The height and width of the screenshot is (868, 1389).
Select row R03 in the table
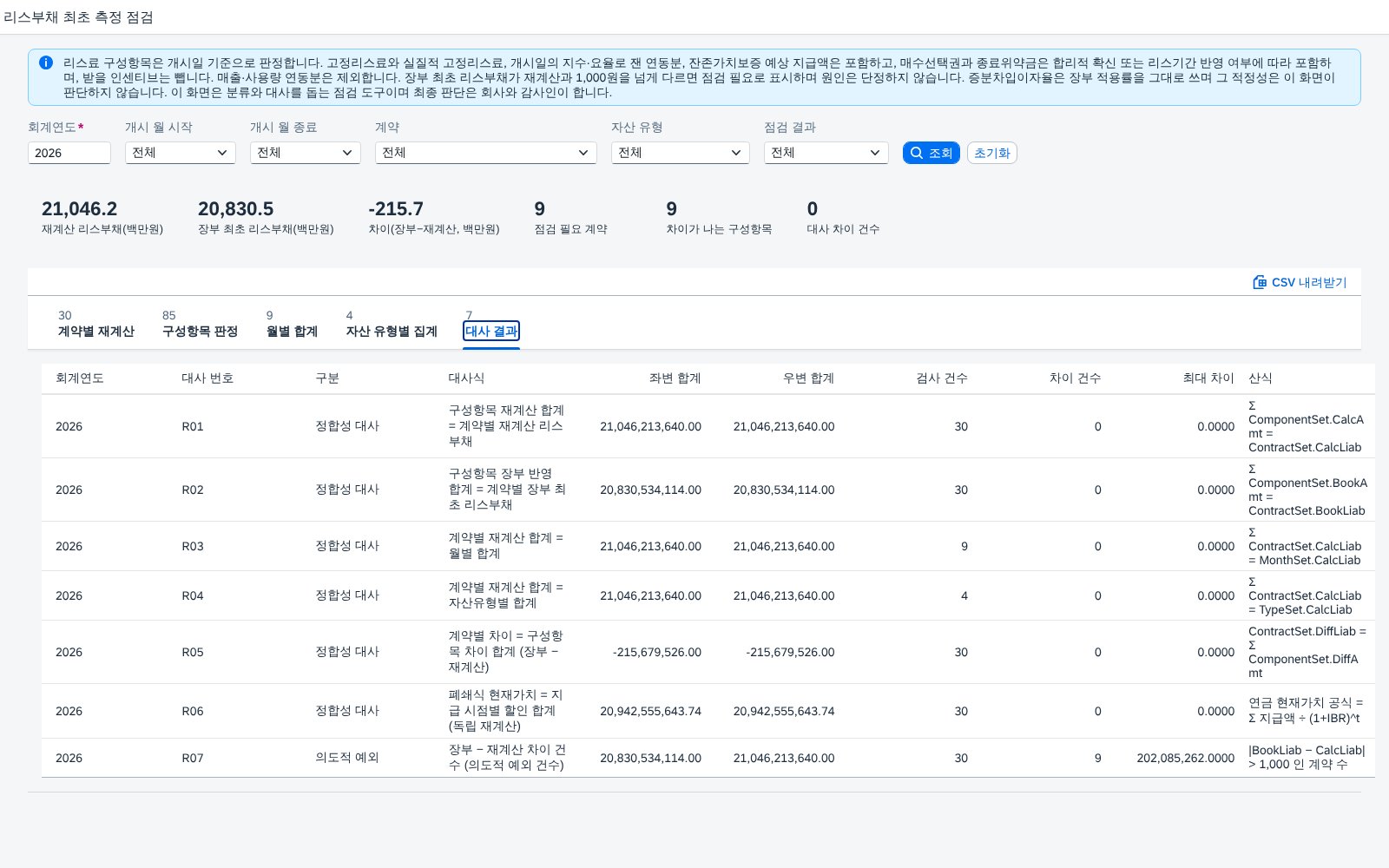pyautogui.click(x=708, y=546)
